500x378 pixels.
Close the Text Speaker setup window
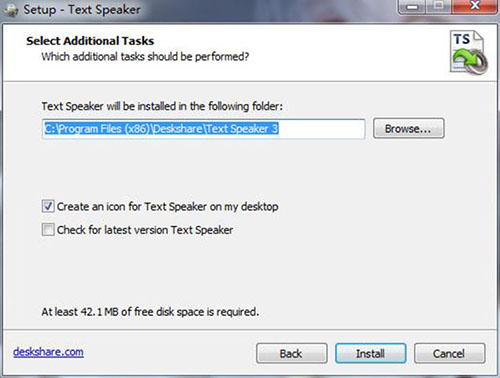point(475,7)
